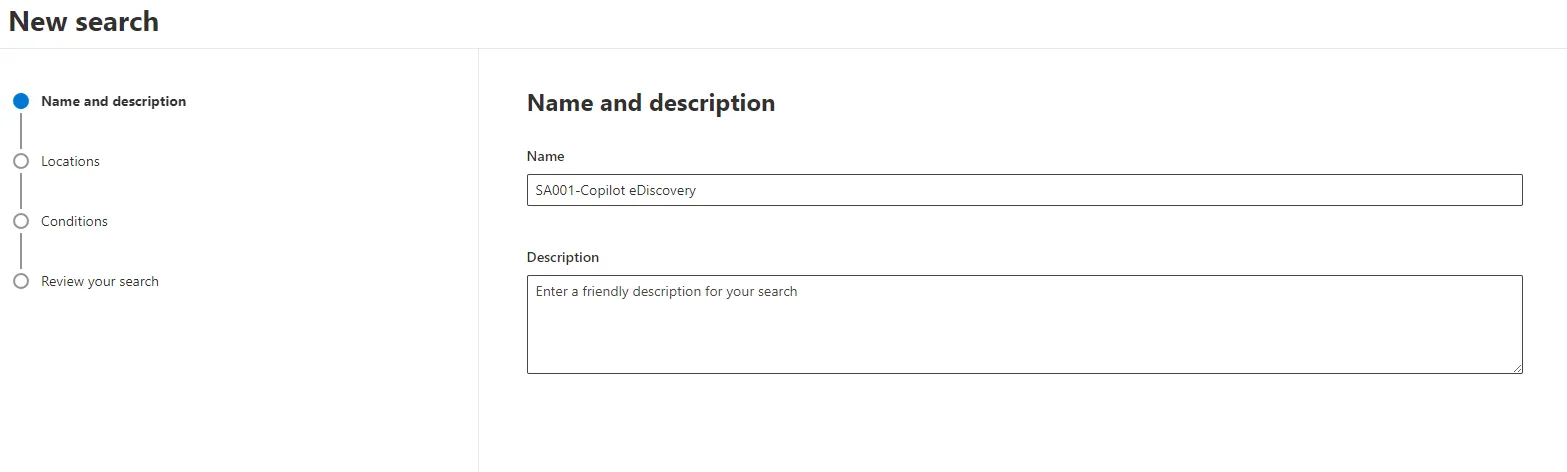
Task: Click the vertical divider beside the wizard steps
Action: pos(478,260)
